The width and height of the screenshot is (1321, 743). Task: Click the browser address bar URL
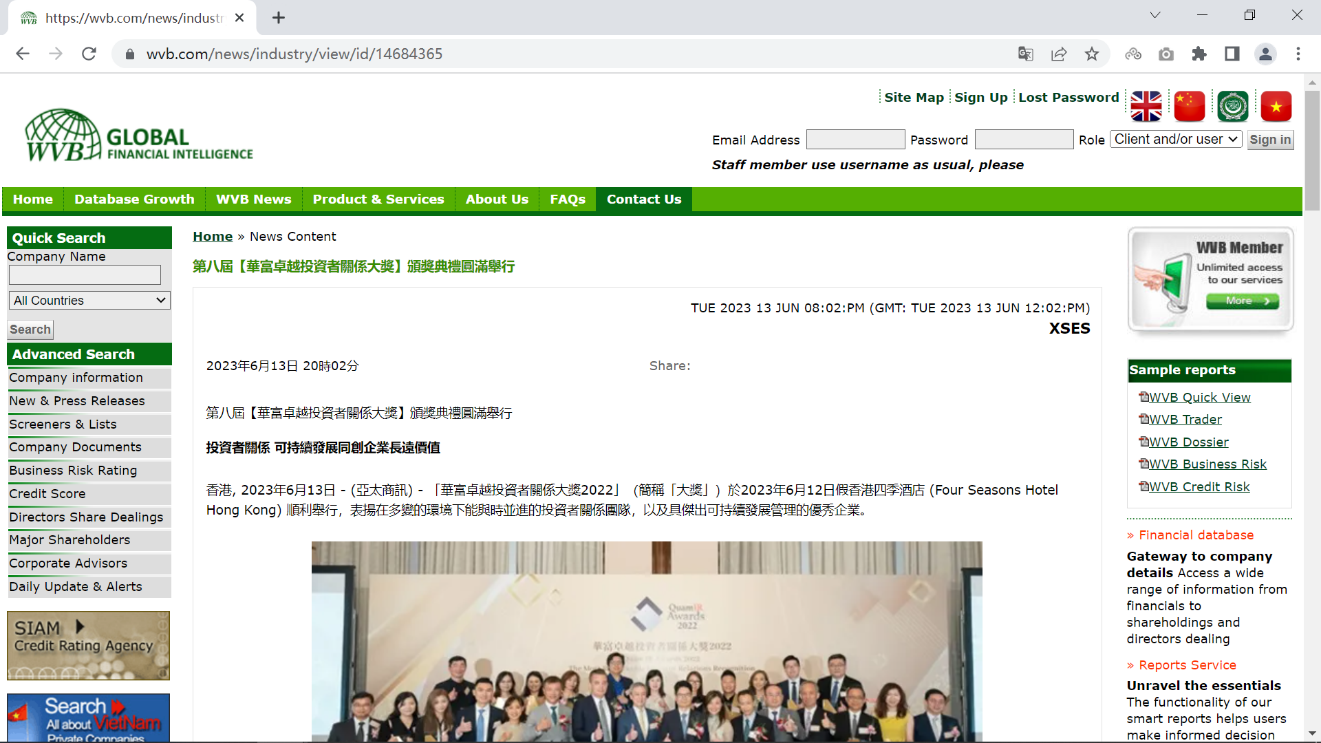tap(294, 54)
